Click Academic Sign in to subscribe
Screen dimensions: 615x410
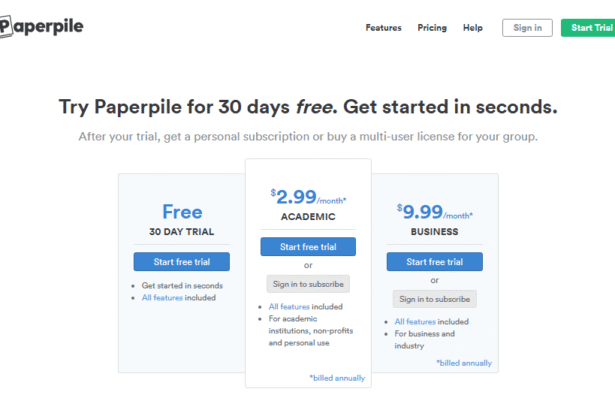tap(308, 284)
